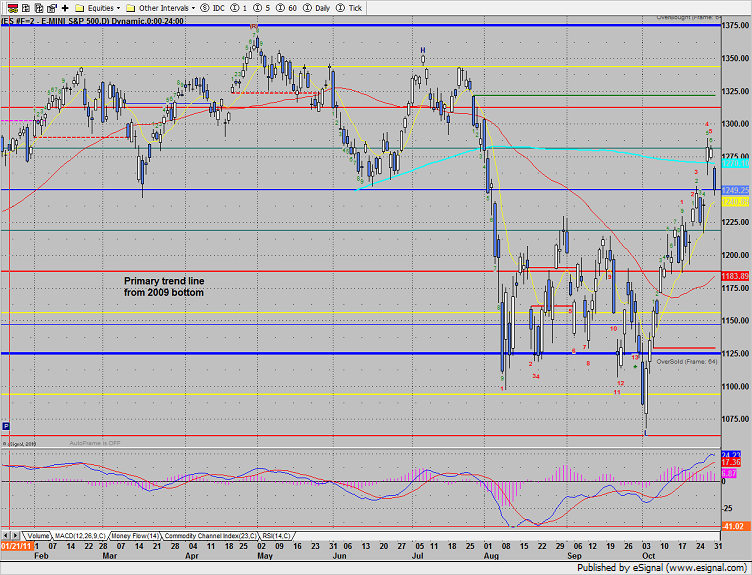Click the 'AutoFrame is OFF' label

click(94, 443)
